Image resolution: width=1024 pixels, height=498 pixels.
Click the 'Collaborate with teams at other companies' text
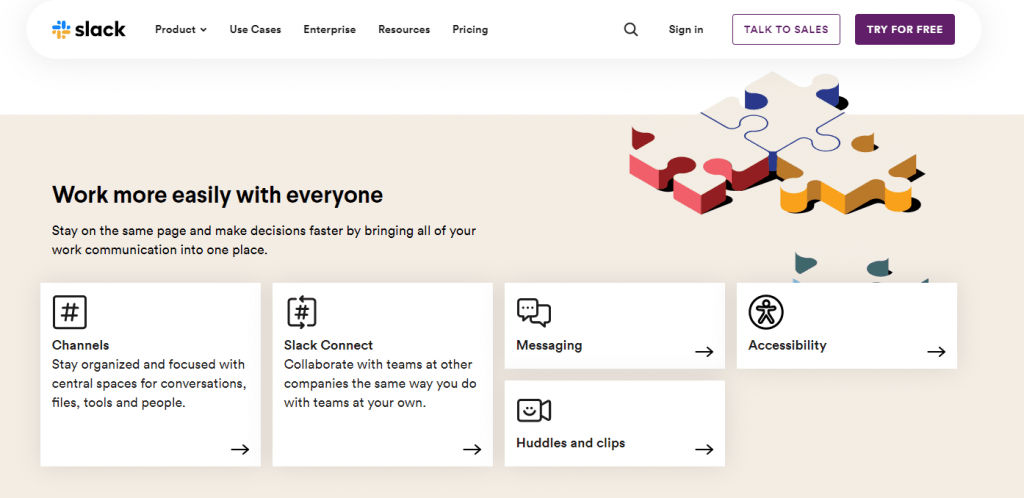coord(378,384)
